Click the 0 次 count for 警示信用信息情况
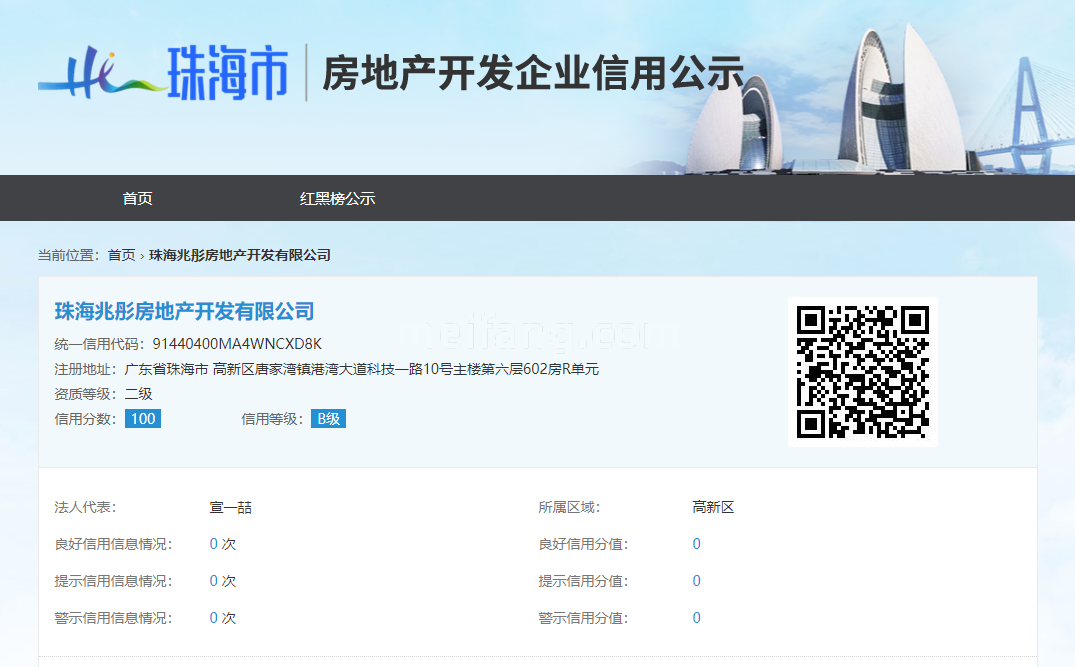Image resolution: width=1075 pixels, height=667 pixels. [x=223, y=618]
